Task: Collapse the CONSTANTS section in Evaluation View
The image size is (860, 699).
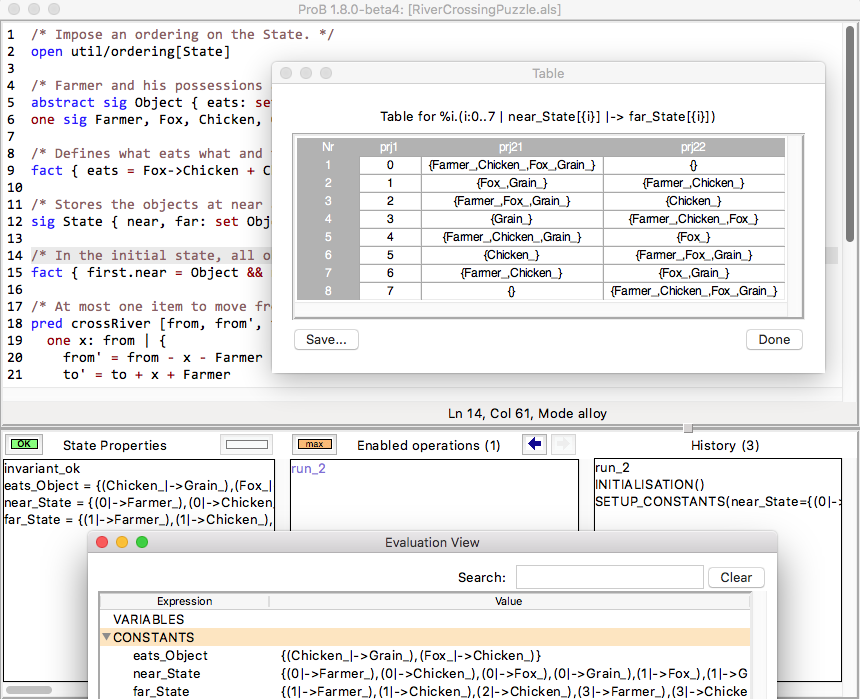Action: 107,637
